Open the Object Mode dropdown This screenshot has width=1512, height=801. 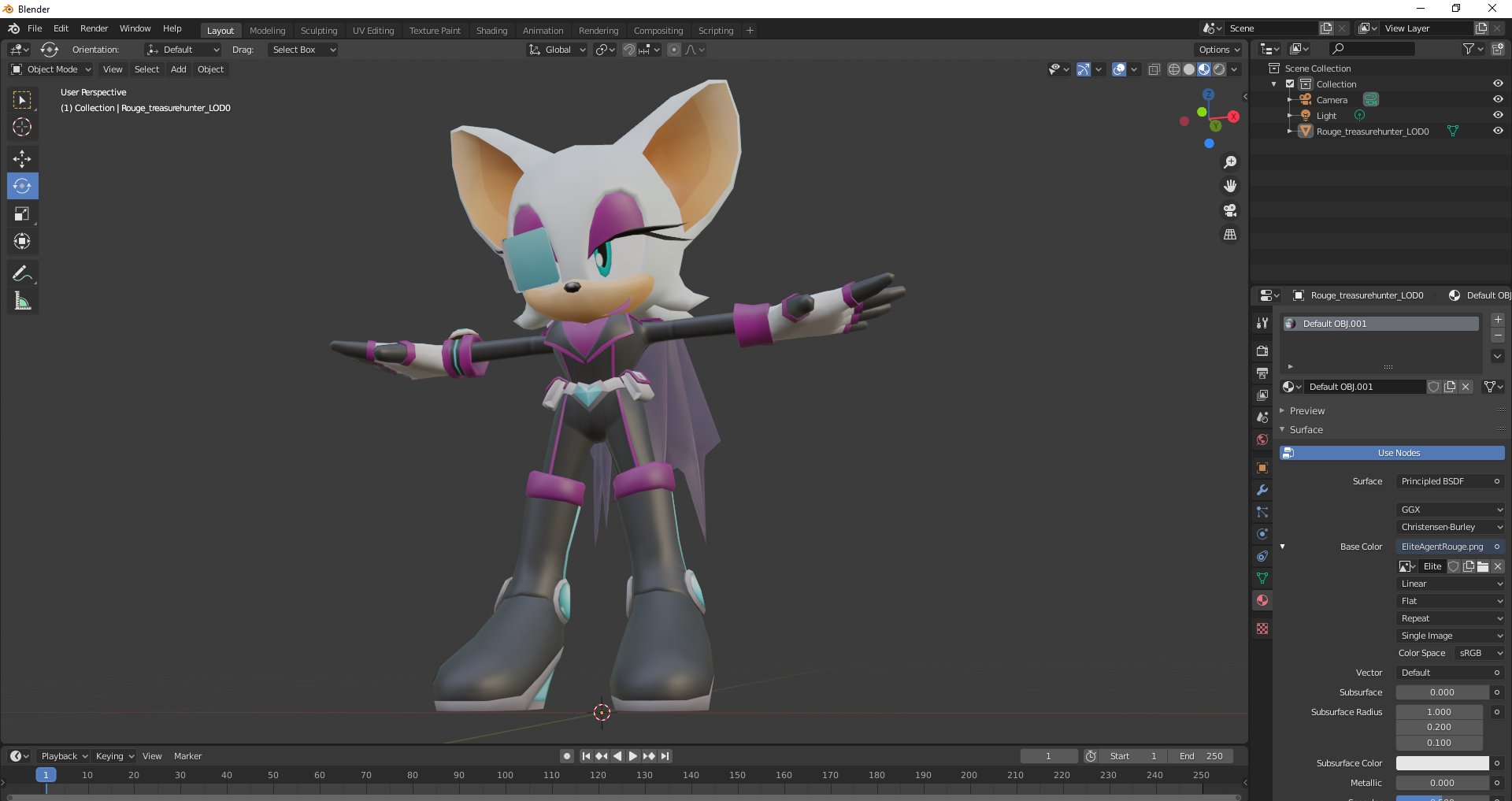pyautogui.click(x=51, y=69)
